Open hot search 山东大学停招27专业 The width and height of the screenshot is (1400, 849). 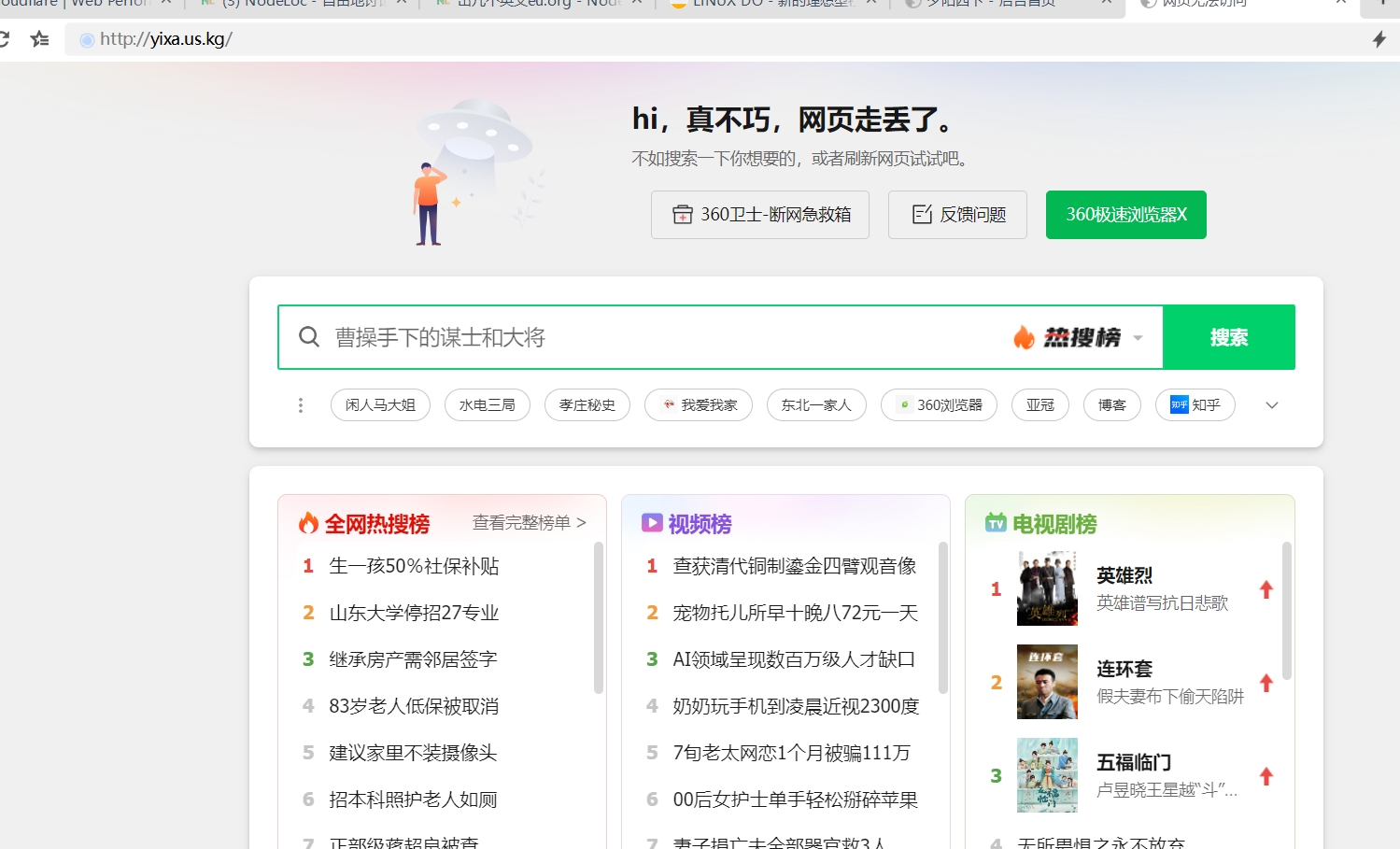[414, 613]
